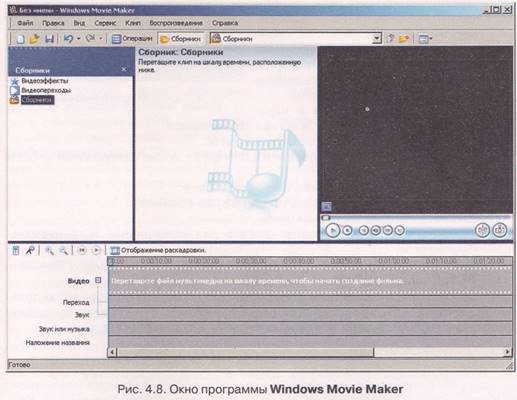Toggle the Сборники pane toolbar button
The height and width of the screenshot is (400, 517).
[180, 39]
